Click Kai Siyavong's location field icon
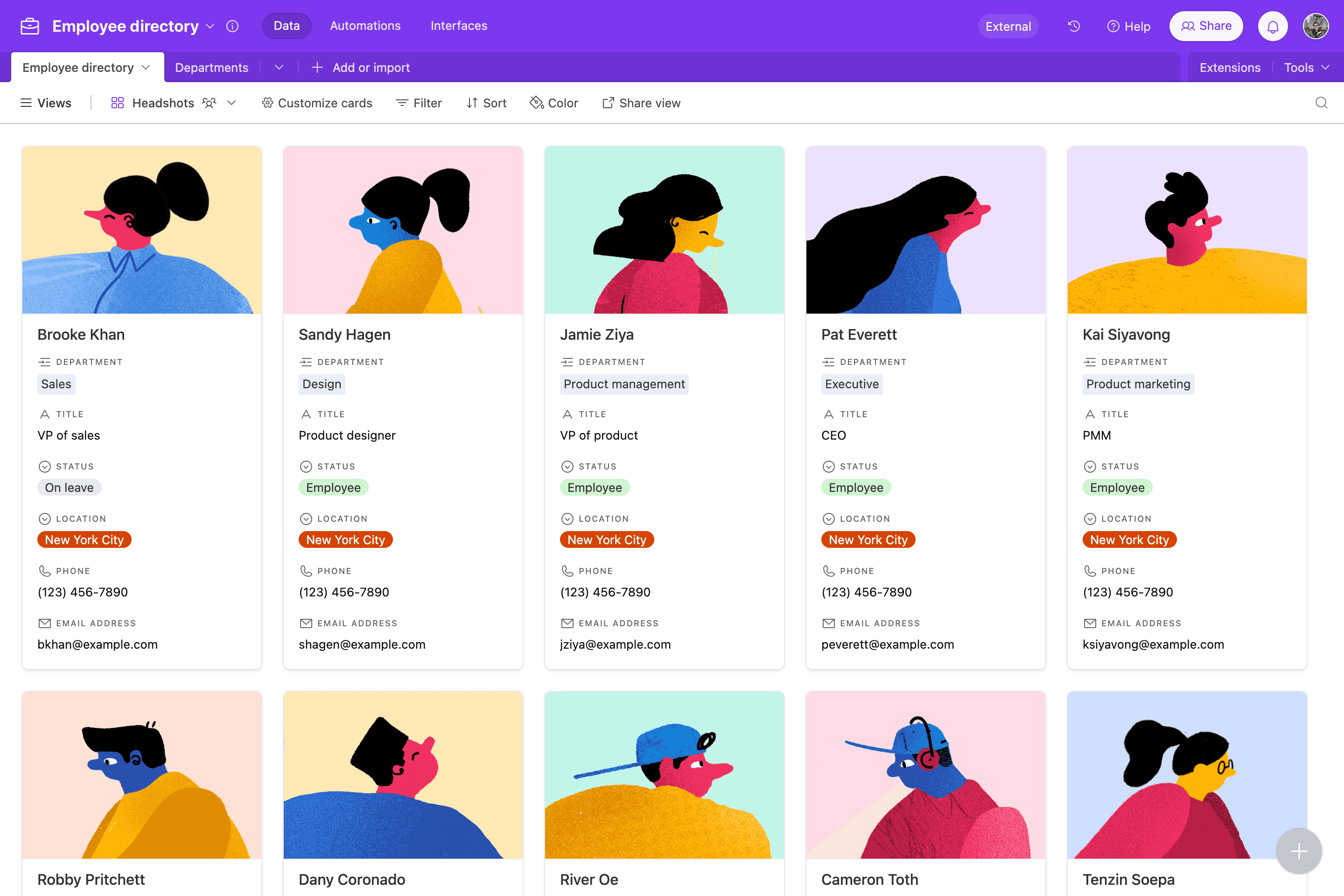Viewport: 1344px width, 896px height. (1090, 518)
